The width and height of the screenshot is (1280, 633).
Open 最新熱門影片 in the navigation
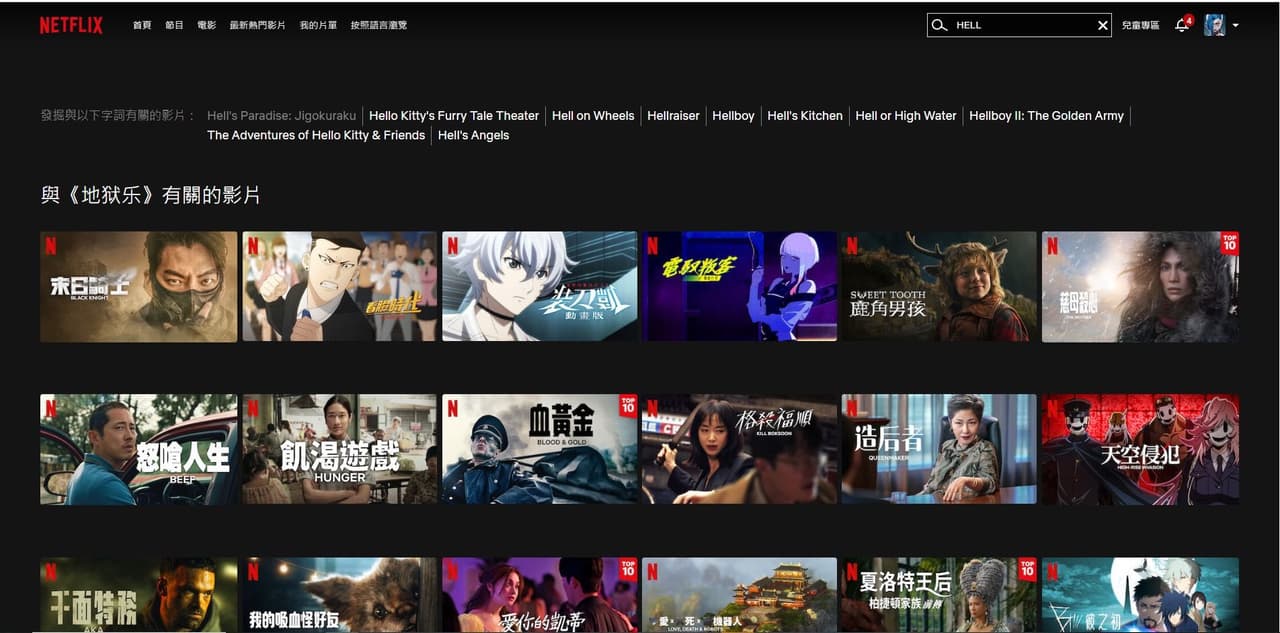pos(257,25)
